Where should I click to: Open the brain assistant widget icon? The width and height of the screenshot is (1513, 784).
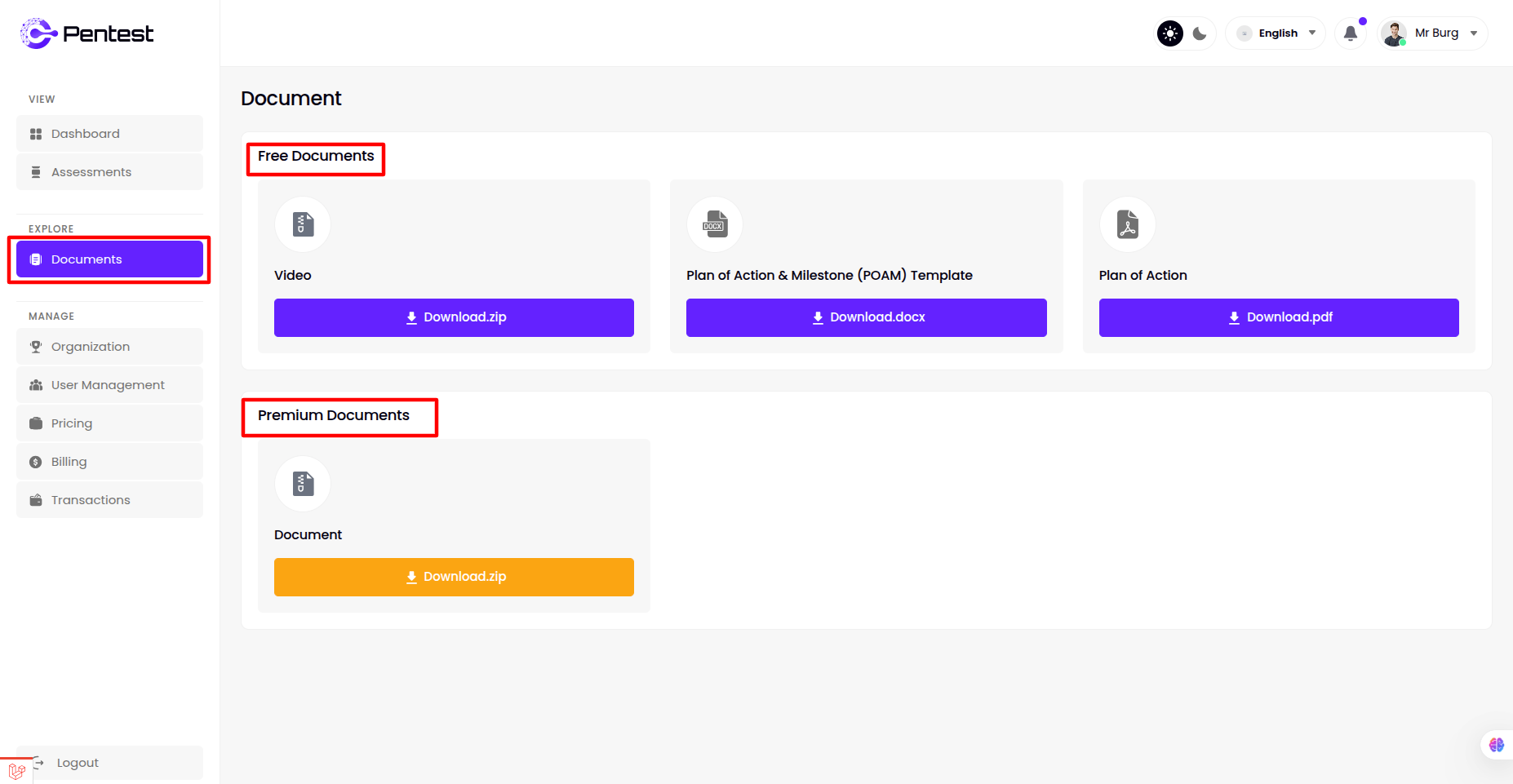(1496, 745)
